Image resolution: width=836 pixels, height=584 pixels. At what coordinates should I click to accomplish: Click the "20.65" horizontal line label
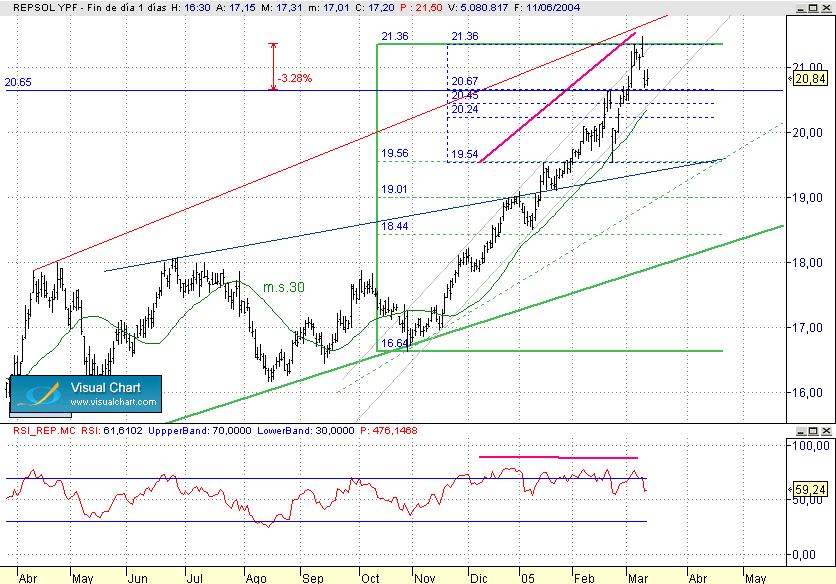click(18, 82)
